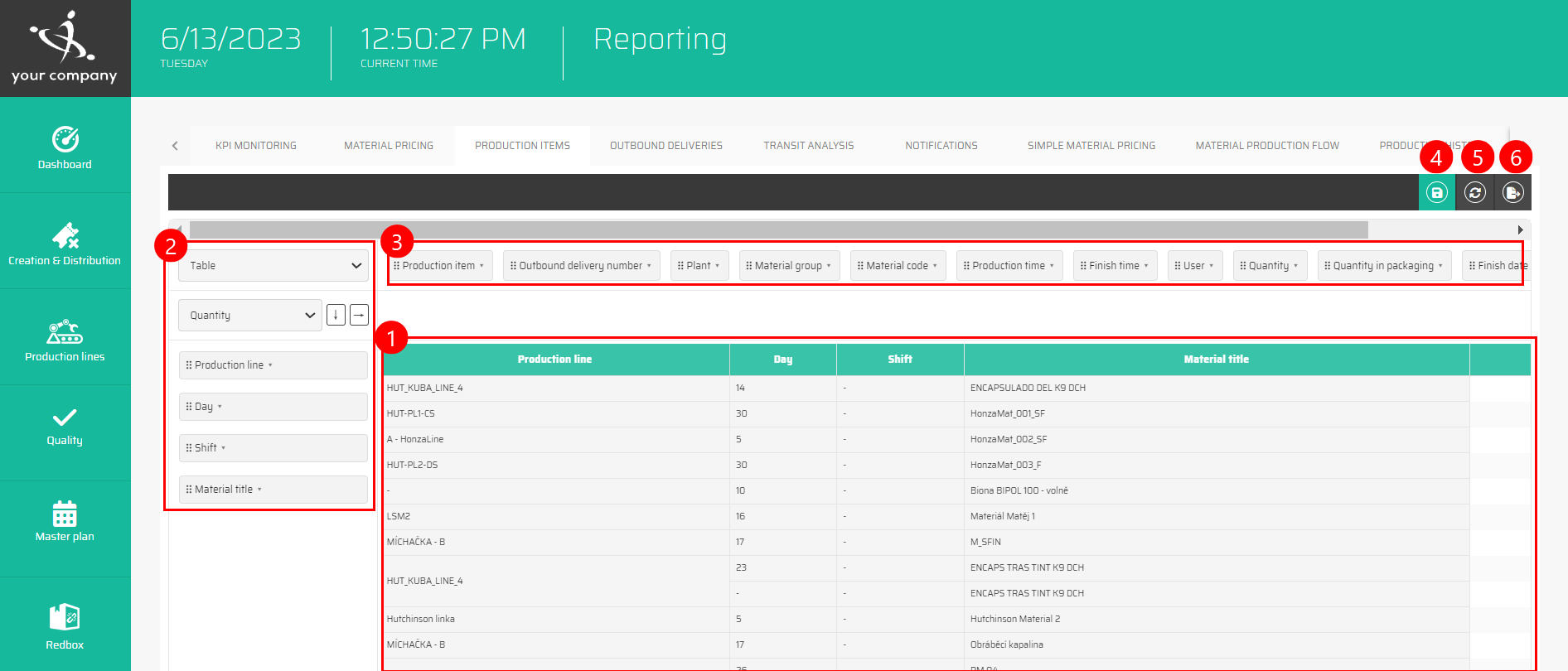Click the Material title row field

point(273,490)
